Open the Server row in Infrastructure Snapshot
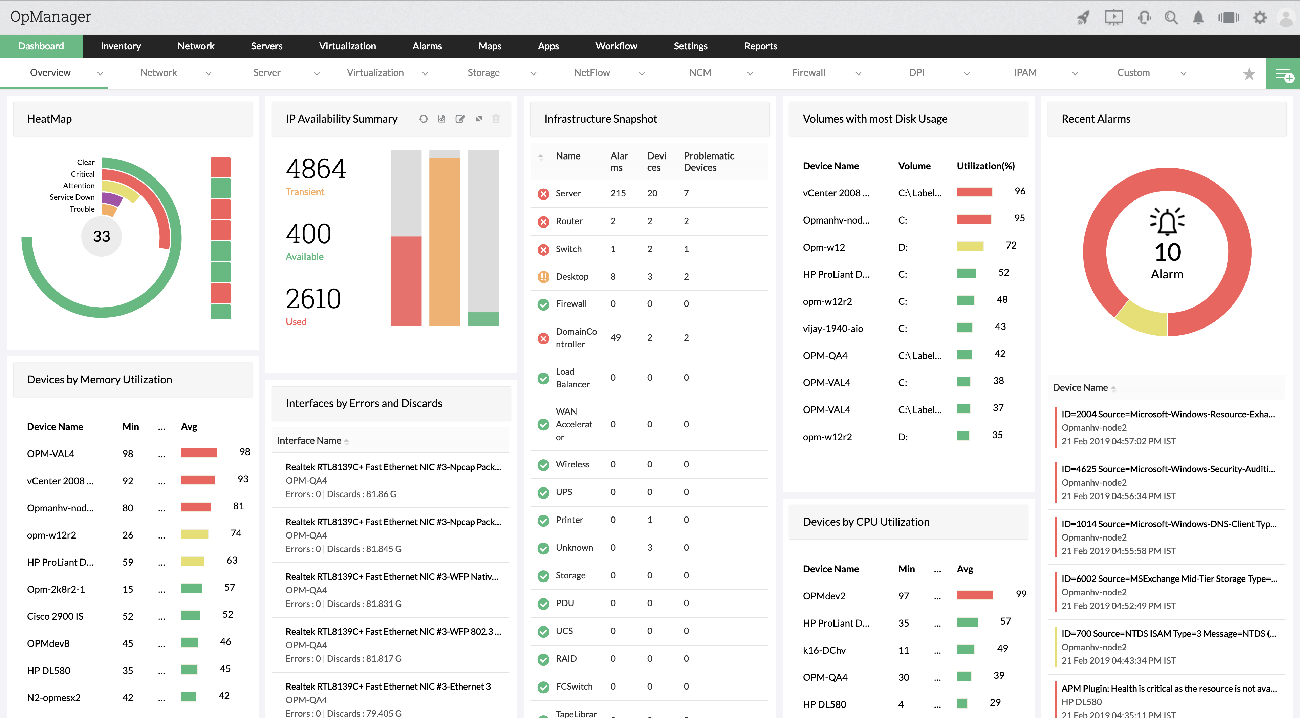The height and width of the screenshot is (718, 1300). [x=568, y=194]
